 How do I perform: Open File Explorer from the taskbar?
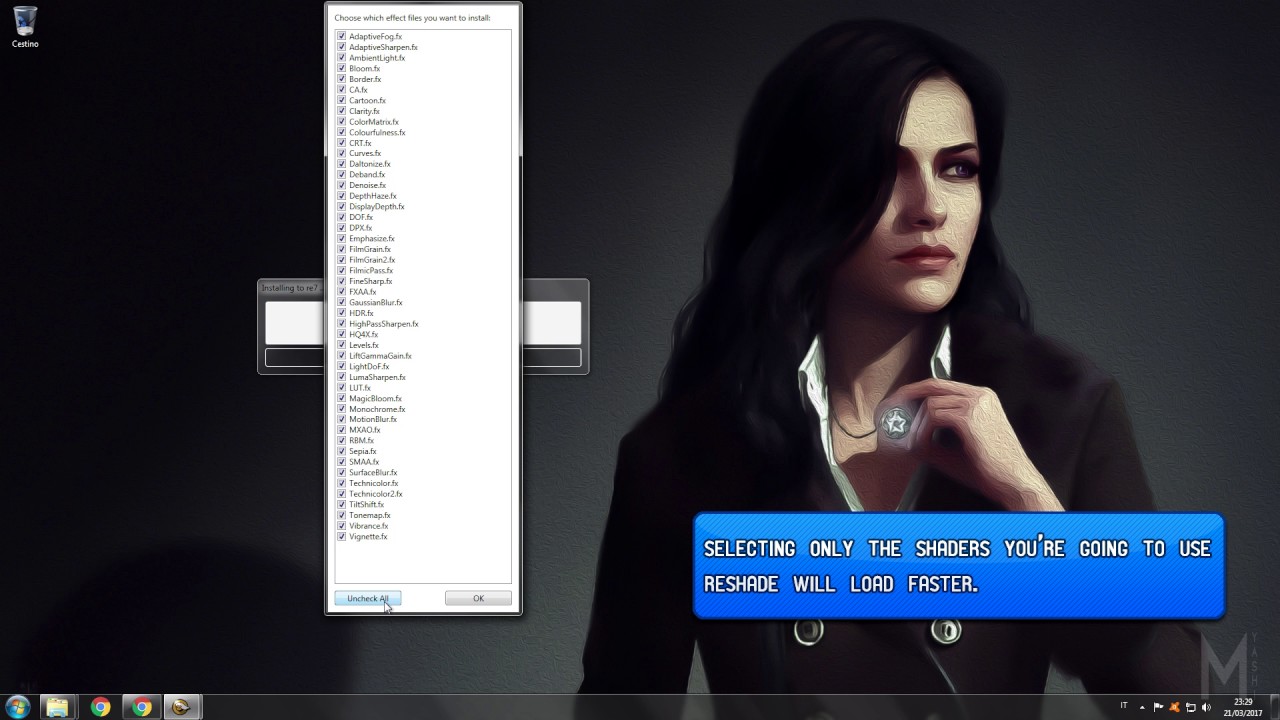coord(58,707)
